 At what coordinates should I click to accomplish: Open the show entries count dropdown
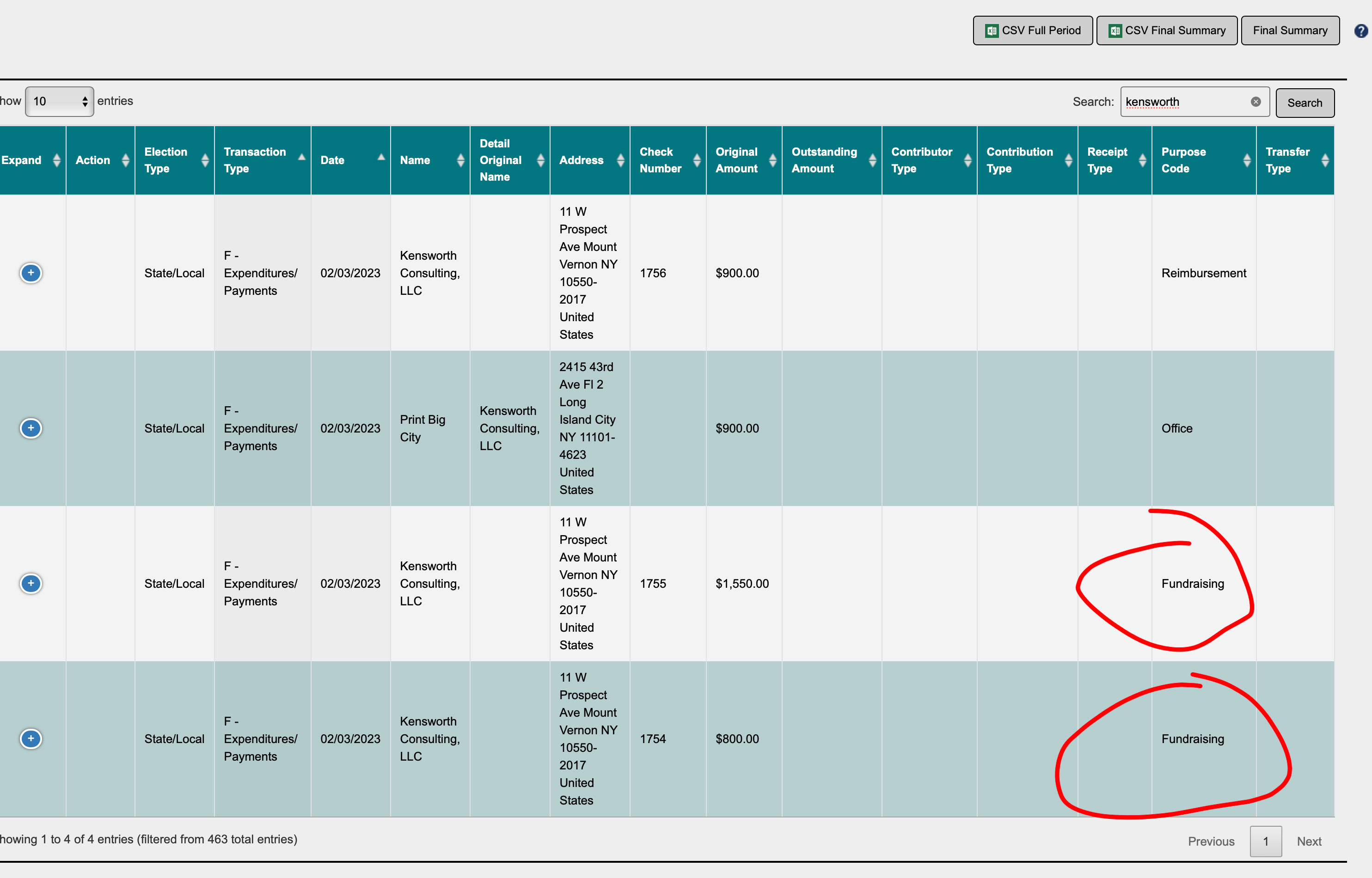coord(59,102)
